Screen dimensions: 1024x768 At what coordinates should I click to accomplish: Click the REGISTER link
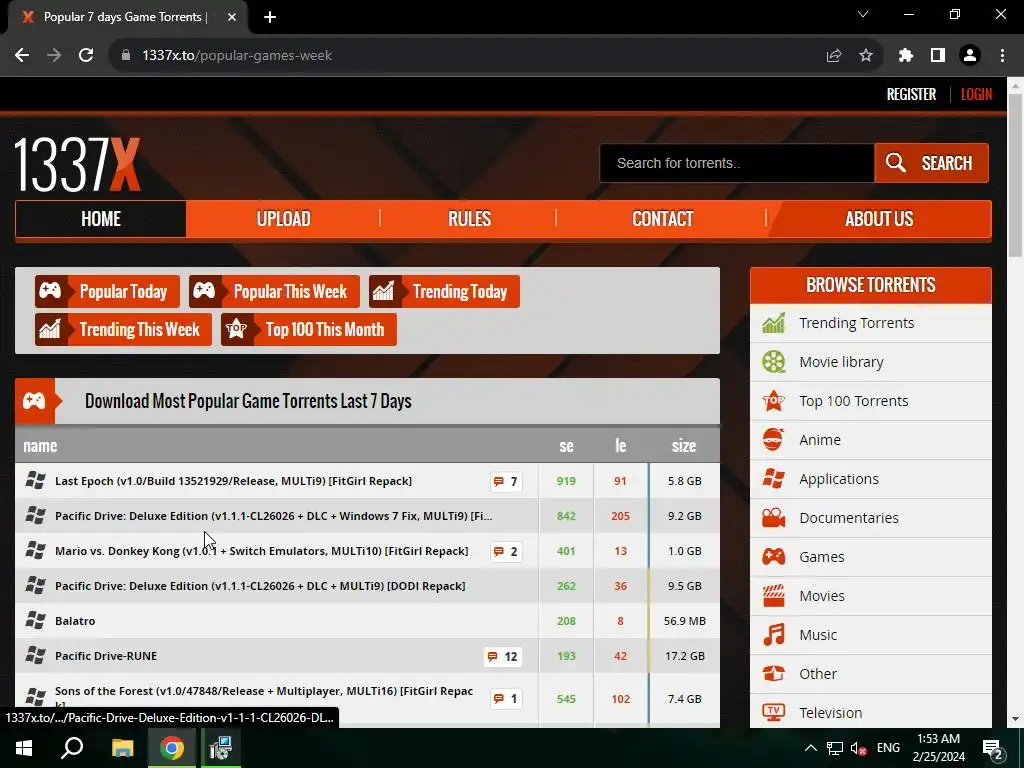click(911, 94)
